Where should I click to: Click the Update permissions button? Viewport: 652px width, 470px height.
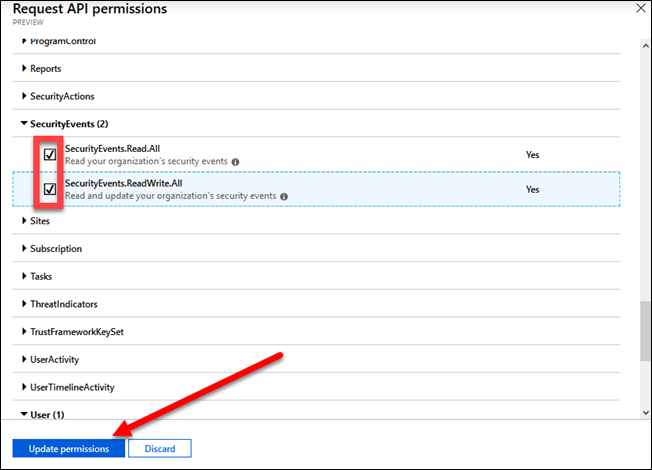click(69, 448)
